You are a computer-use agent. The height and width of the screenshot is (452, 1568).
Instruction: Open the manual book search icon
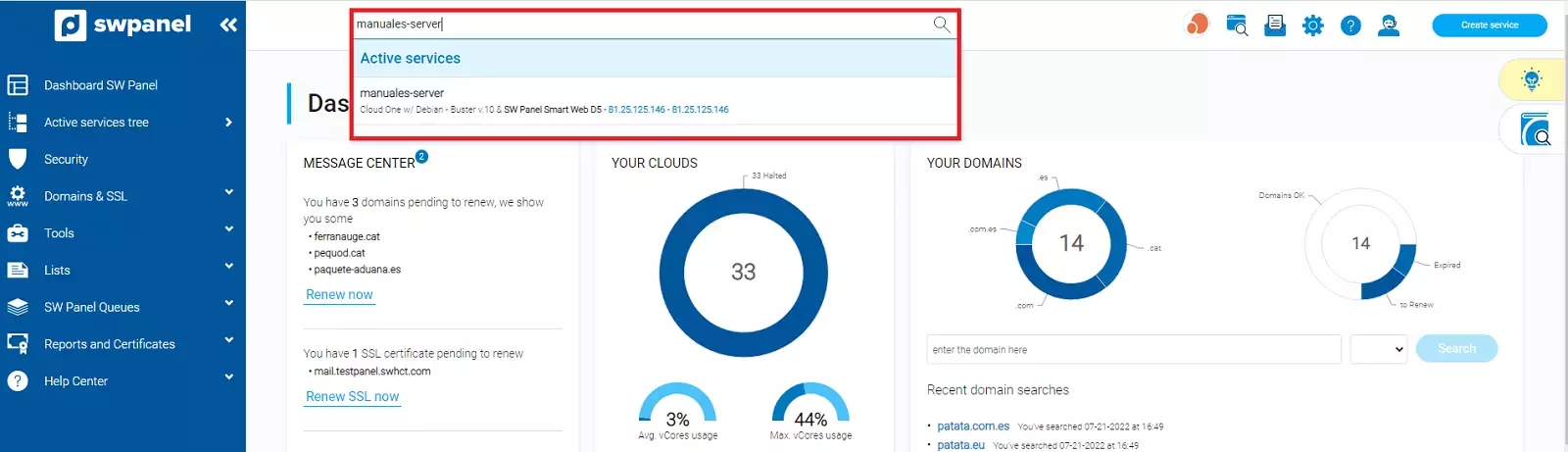click(1535, 129)
